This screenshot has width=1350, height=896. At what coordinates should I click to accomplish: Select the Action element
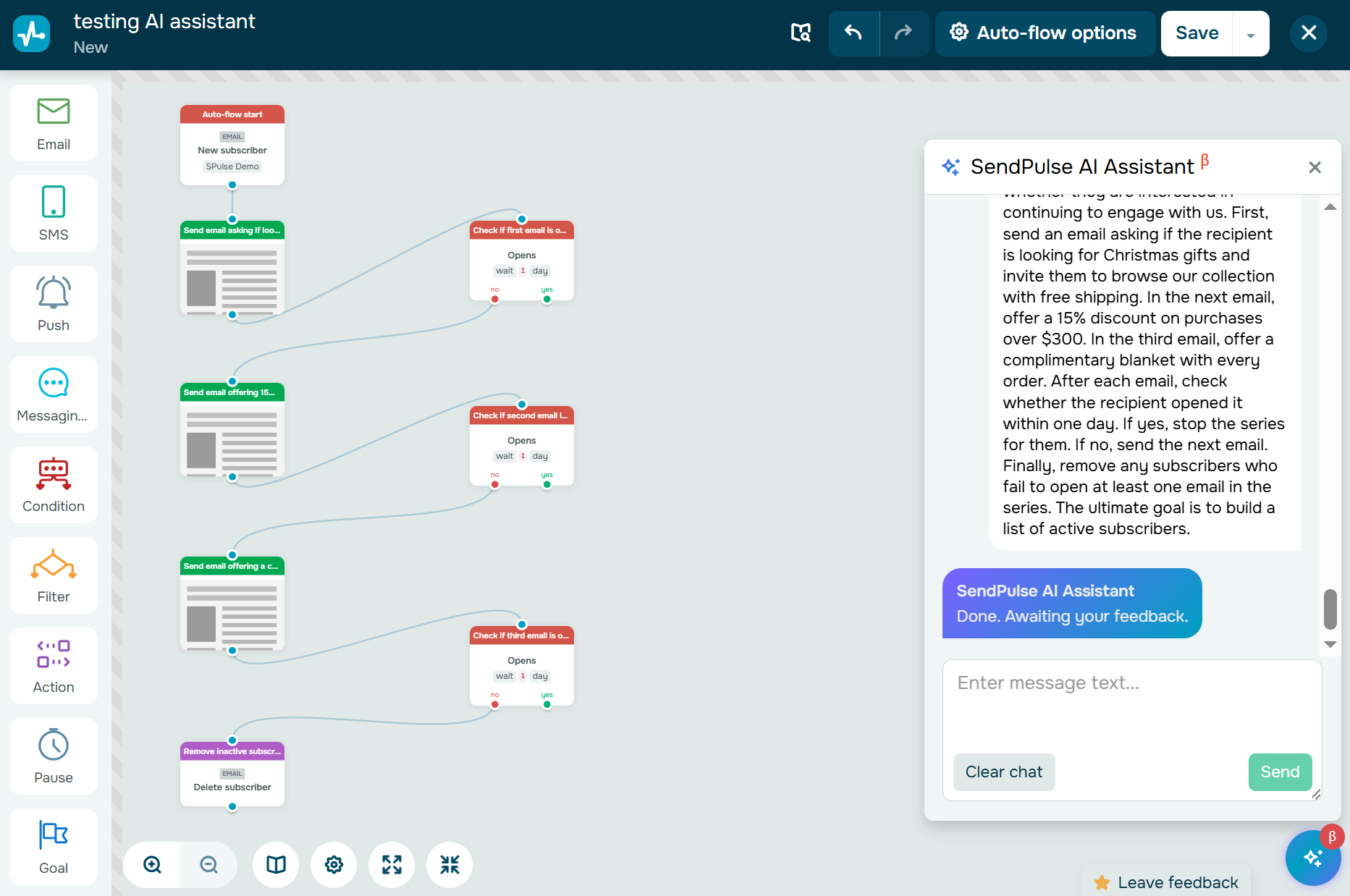[x=53, y=665]
